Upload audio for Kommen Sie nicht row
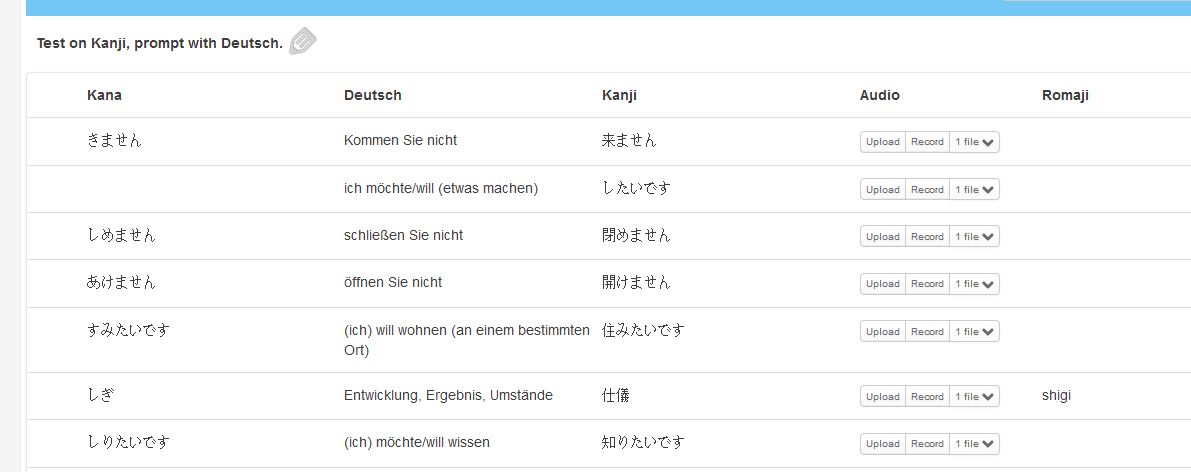 pyautogui.click(x=883, y=142)
